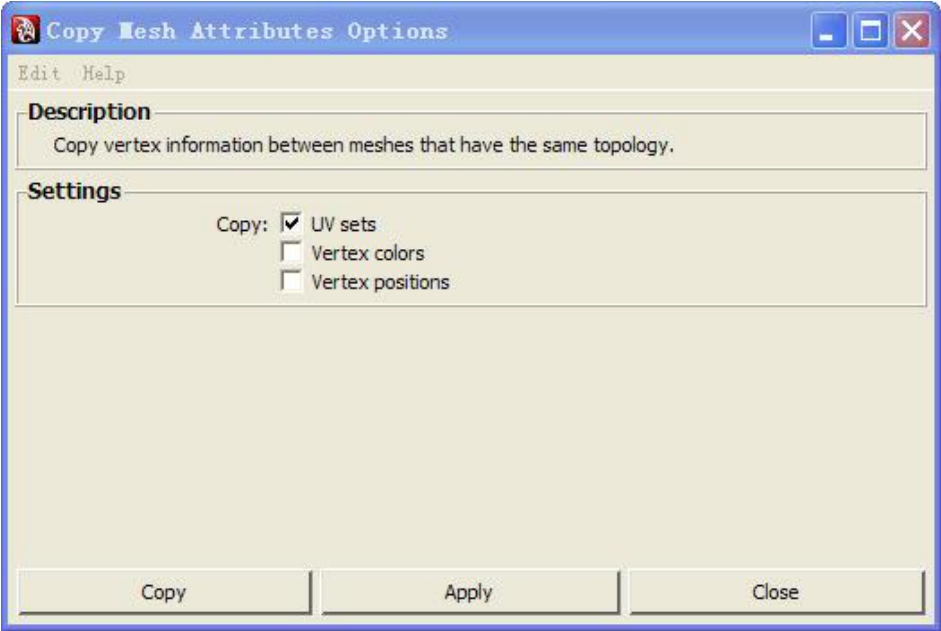Open the Edit menu
Viewport: 941px width, 631px height.
(39, 74)
